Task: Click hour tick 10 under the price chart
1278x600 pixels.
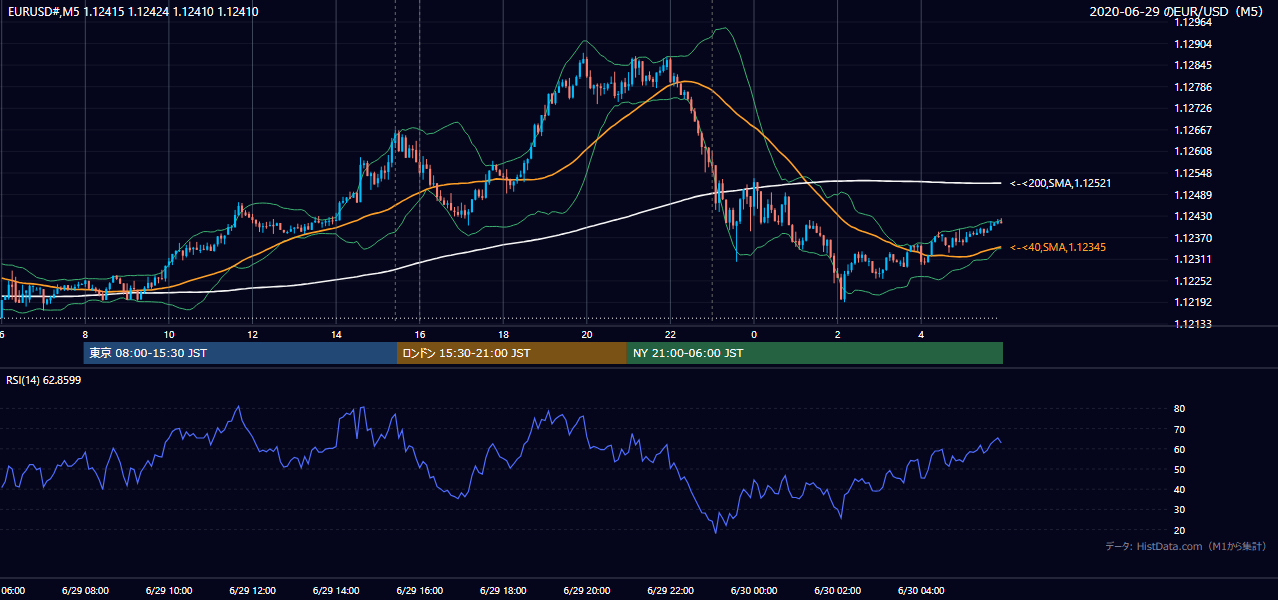Action: coord(169,334)
